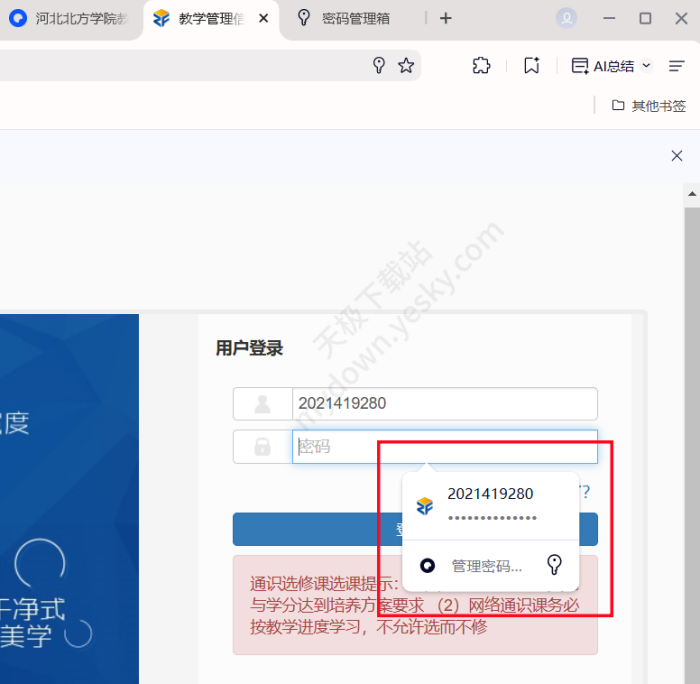Click the user profile avatar icon
The height and width of the screenshot is (684, 700).
point(567,18)
